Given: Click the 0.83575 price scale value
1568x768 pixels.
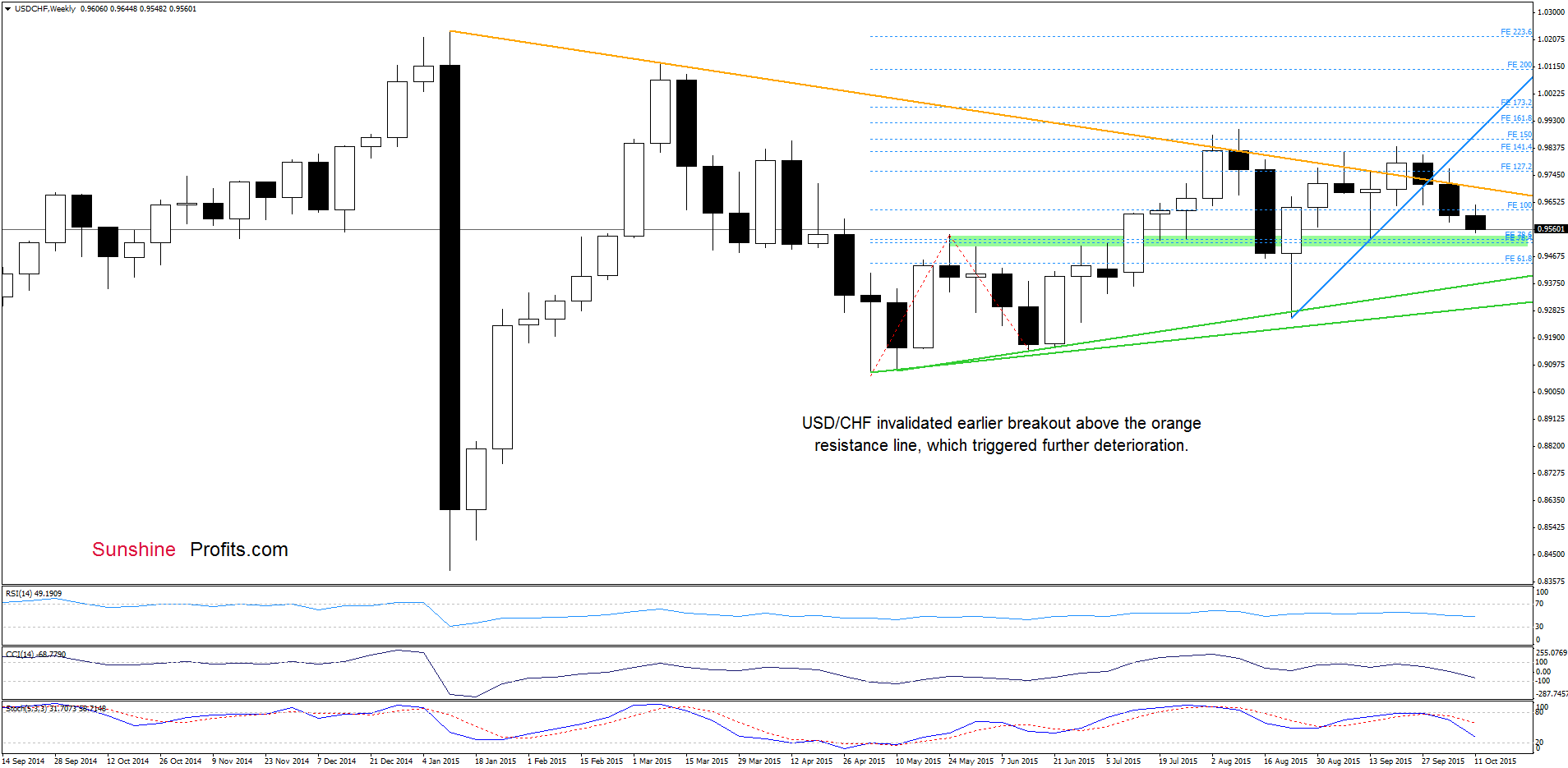Looking at the screenshot, I should tap(1551, 581).
